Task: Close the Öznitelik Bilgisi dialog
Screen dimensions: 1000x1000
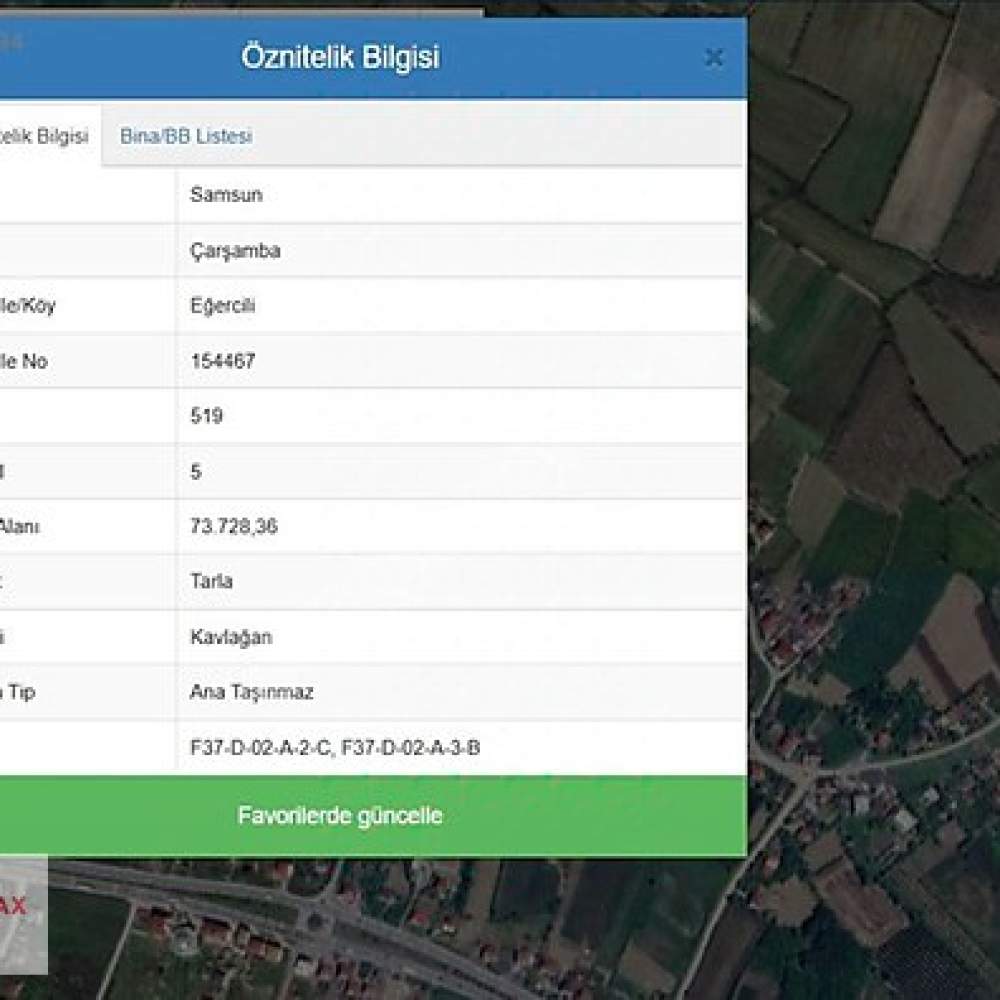Action: coord(714,58)
